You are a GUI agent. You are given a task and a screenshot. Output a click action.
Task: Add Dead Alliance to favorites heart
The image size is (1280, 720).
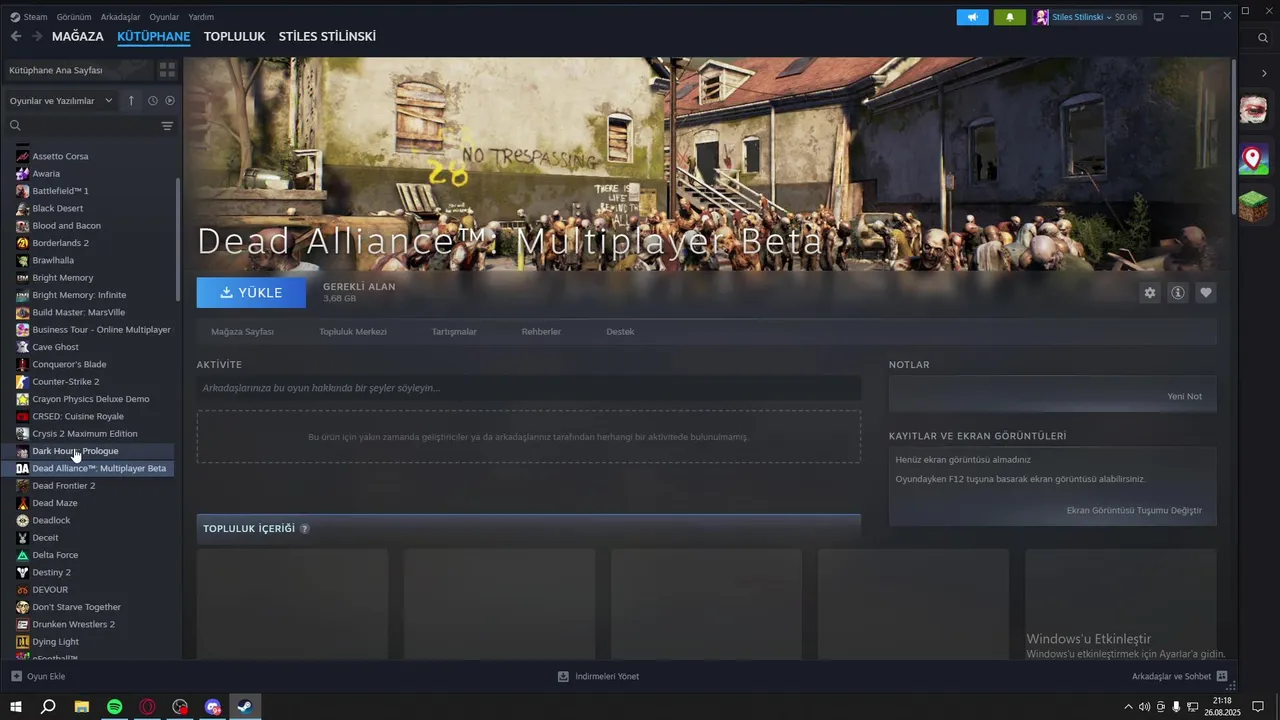[x=1206, y=293]
